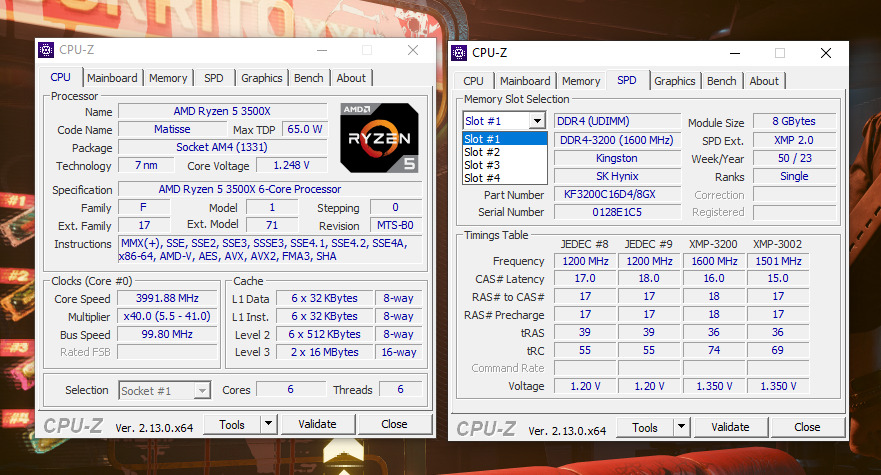Open the Mainboard tab in the left CPU-Z window
This screenshot has height=475, width=881.
pyautogui.click(x=112, y=78)
